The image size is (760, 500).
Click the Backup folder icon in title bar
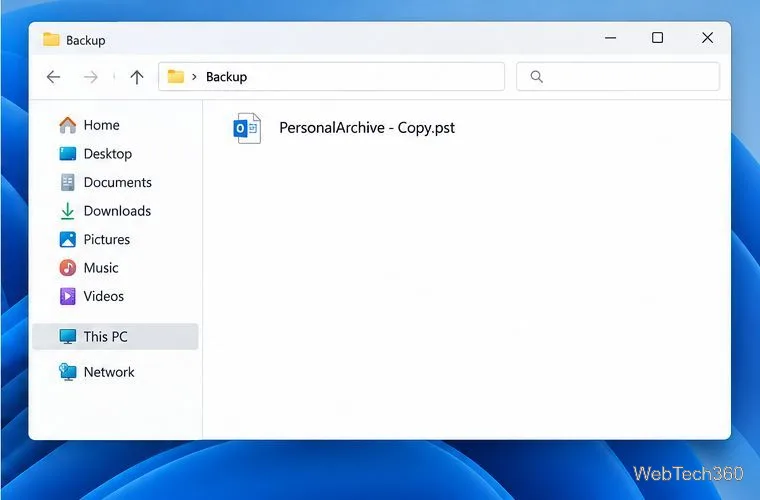pyautogui.click(x=51, y=39)
